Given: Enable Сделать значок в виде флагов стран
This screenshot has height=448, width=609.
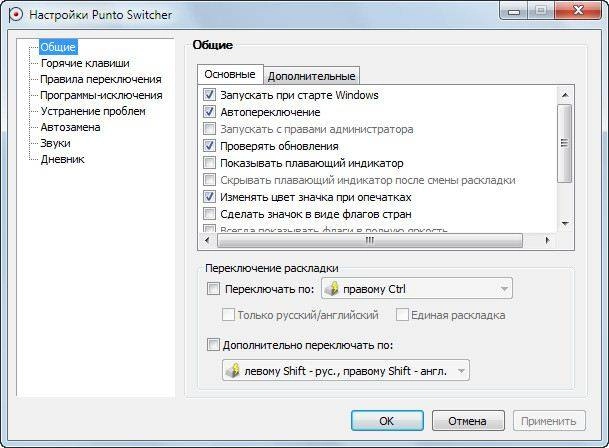Looking at the screenshot, I should pos(209,214).
